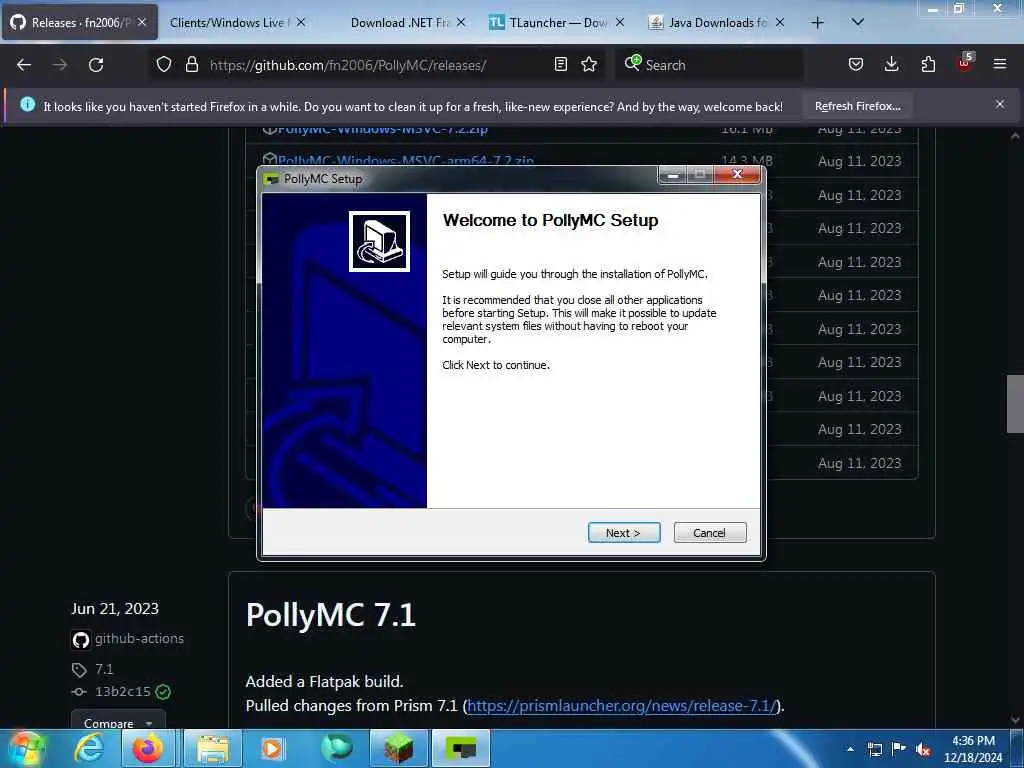
Task: Click the green bird taskbar icon
Action: (336, 748)
